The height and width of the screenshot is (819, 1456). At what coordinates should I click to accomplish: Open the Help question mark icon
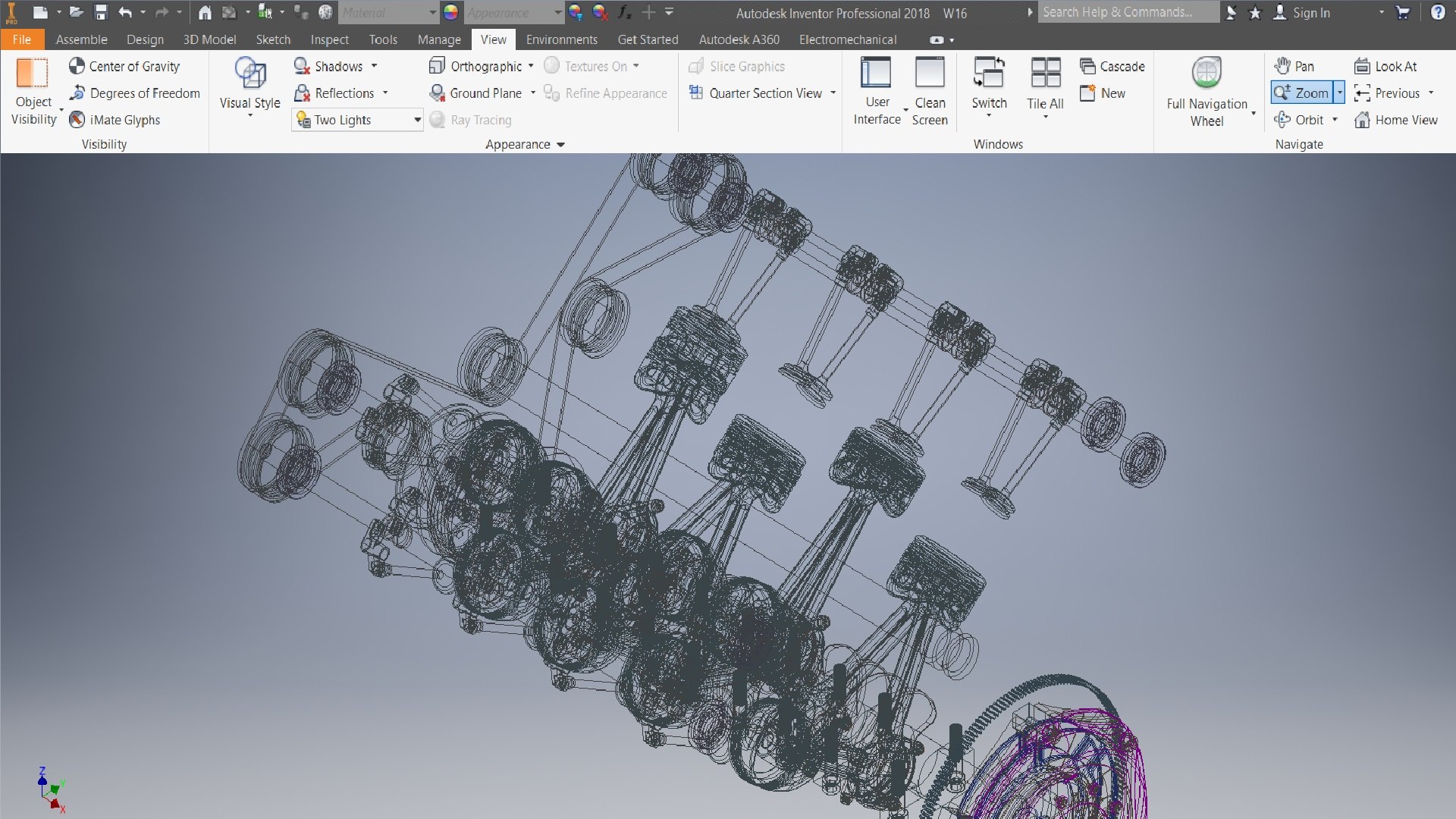point(1437,12)
